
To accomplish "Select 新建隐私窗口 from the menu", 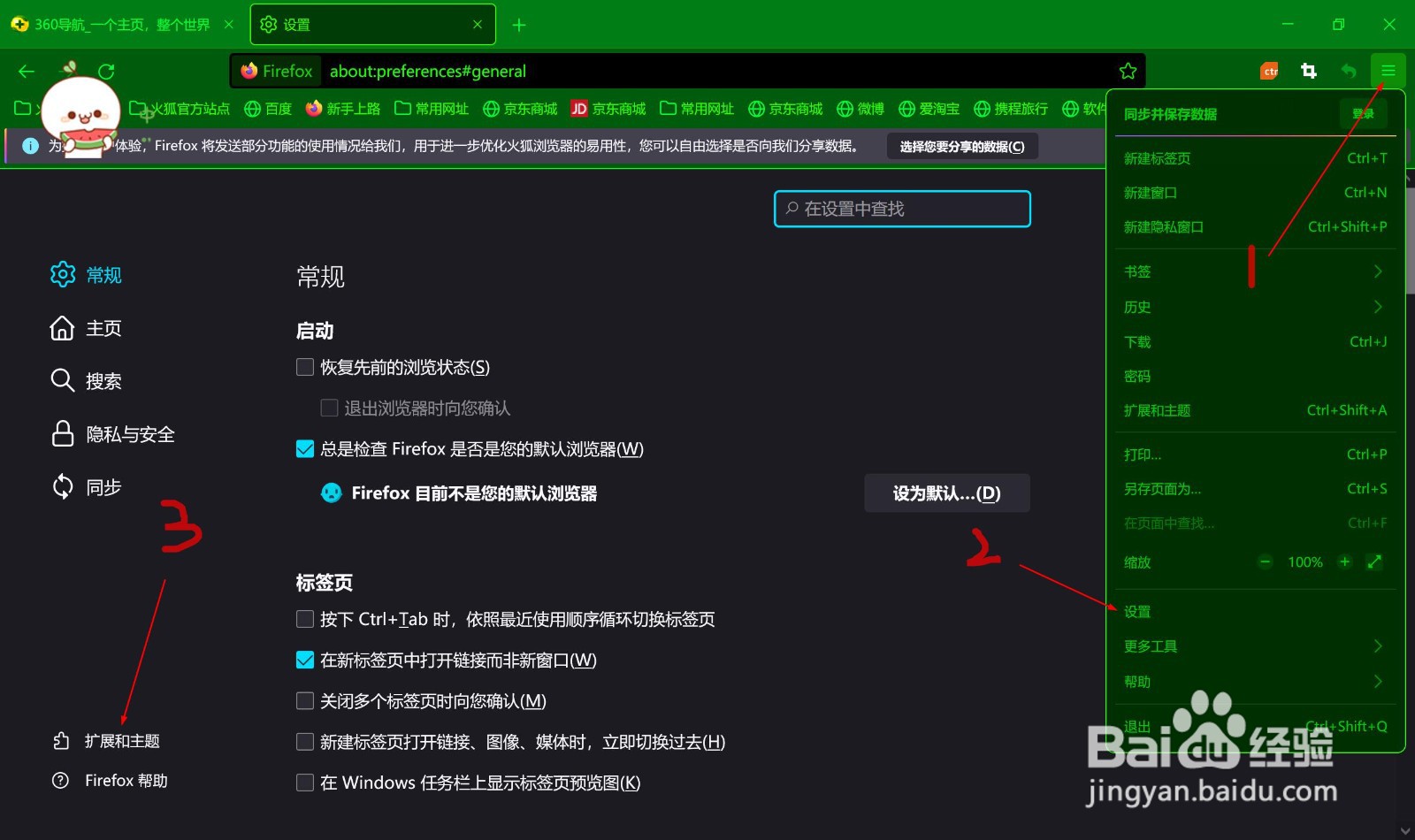I will 1163,227.
